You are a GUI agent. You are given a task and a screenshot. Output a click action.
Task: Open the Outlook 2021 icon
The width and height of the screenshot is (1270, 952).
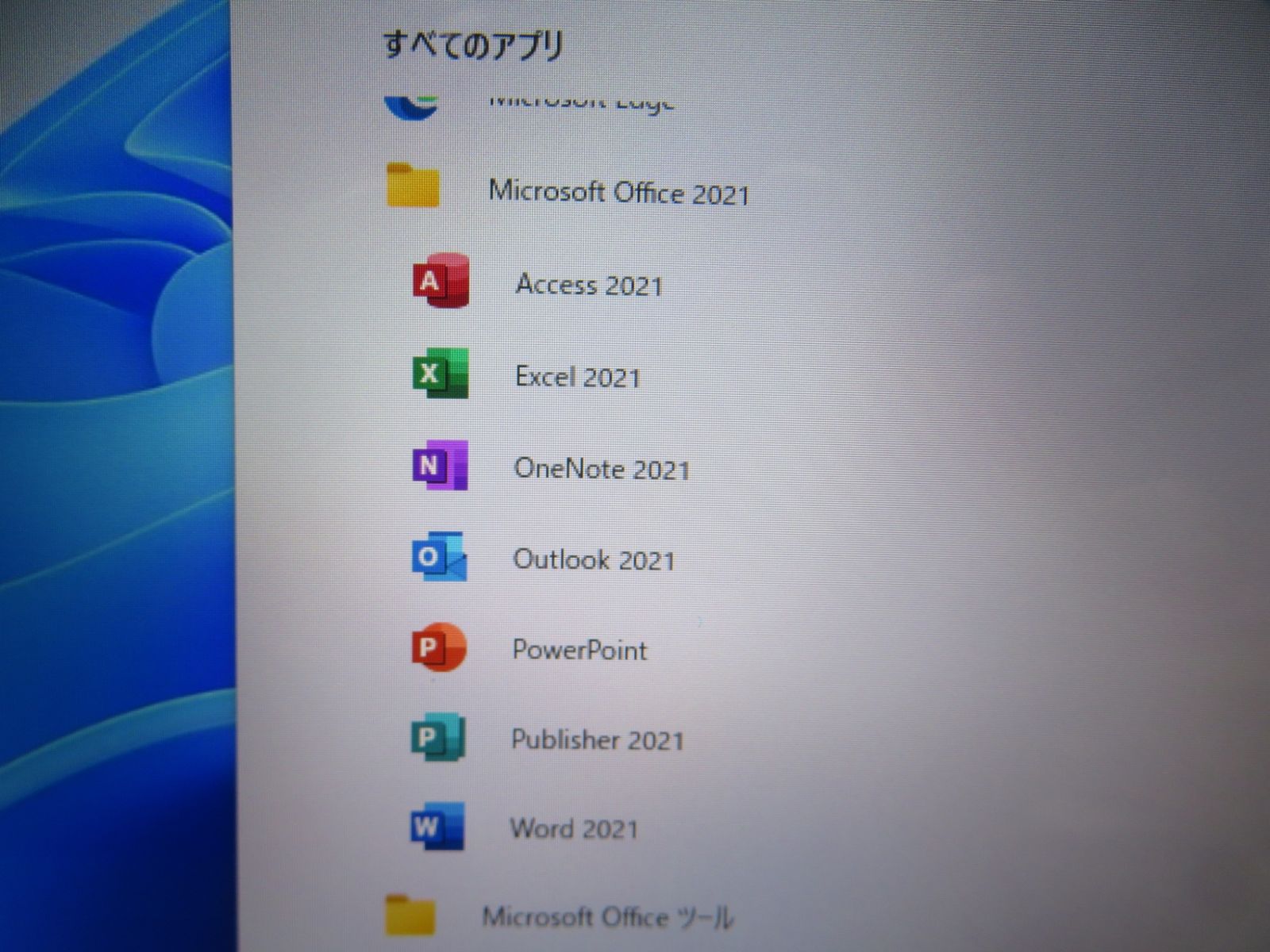click(439, 557)
